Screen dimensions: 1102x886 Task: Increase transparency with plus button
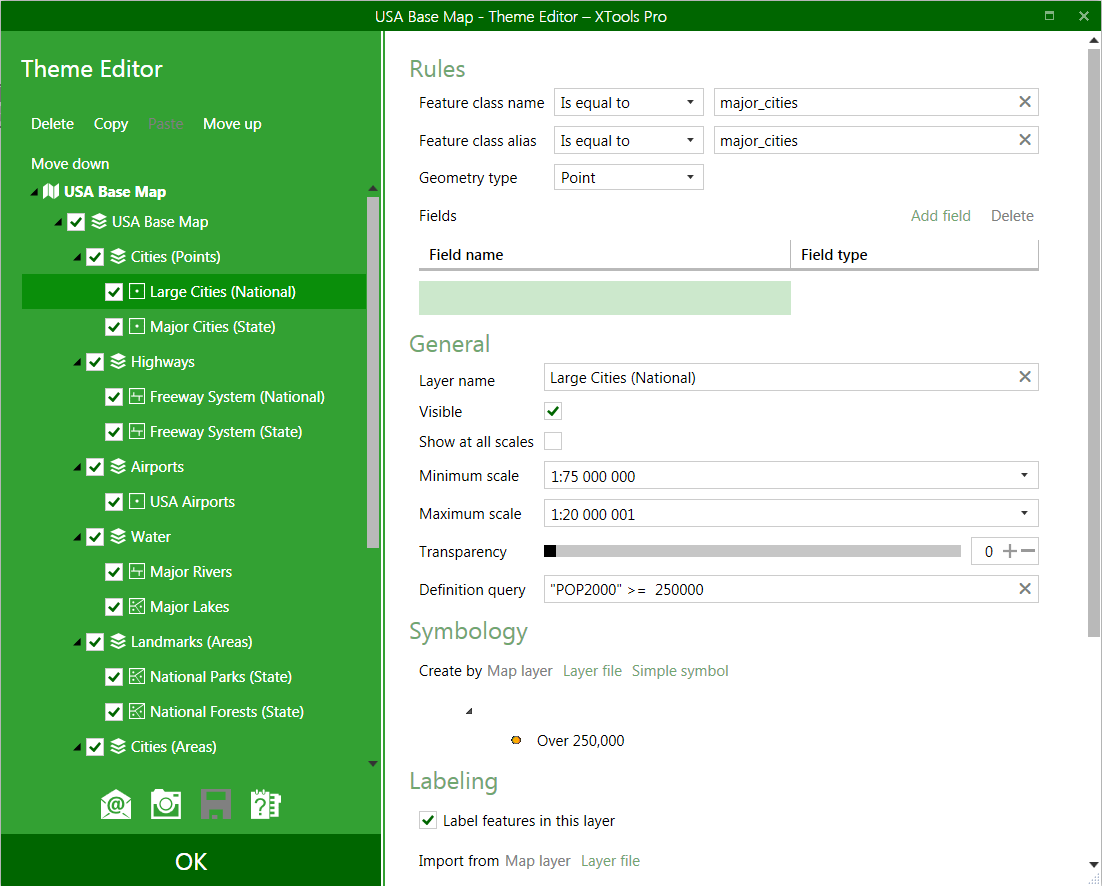point(1009,552)
